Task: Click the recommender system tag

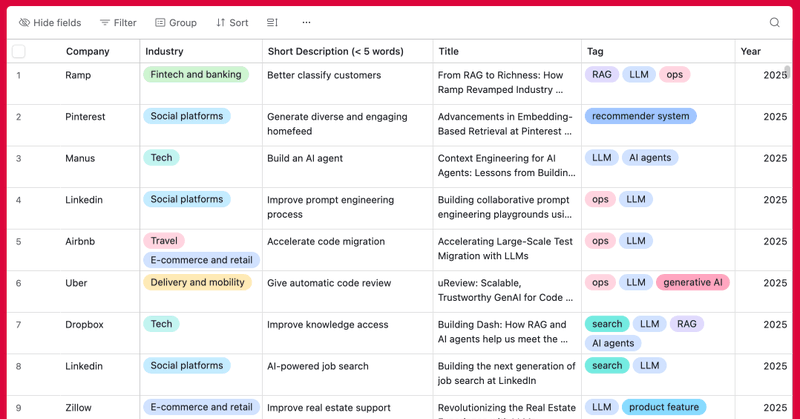Action: (x=640, y=116)
